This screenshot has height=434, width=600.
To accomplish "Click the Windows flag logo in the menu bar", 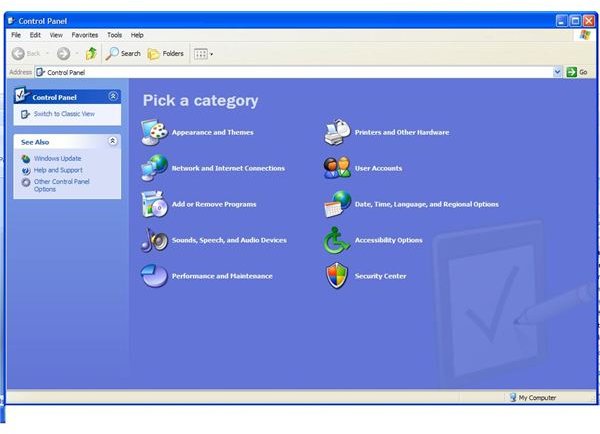I will tap(585, 35).
